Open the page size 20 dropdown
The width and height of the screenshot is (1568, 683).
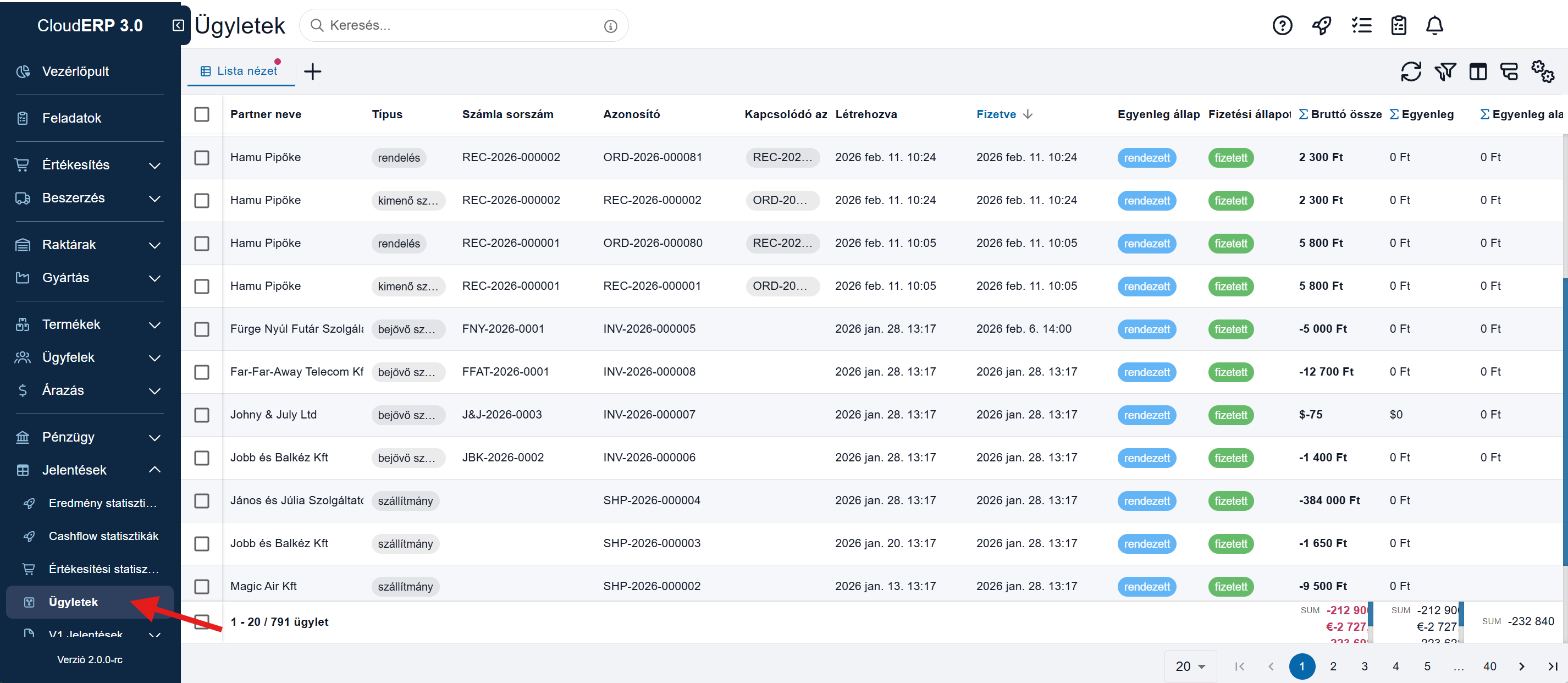(x=1190, y=667)
